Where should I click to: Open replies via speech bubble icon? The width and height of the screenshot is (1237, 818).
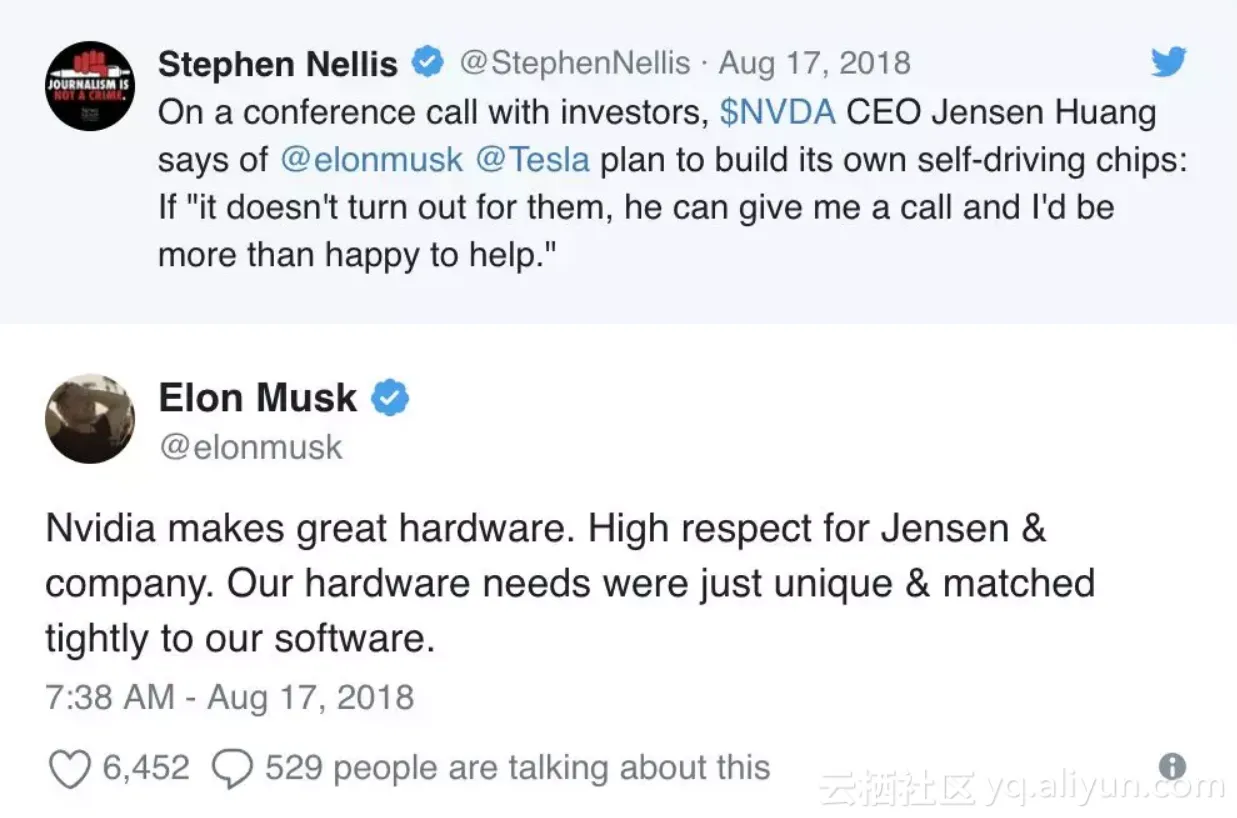point(231,768)
